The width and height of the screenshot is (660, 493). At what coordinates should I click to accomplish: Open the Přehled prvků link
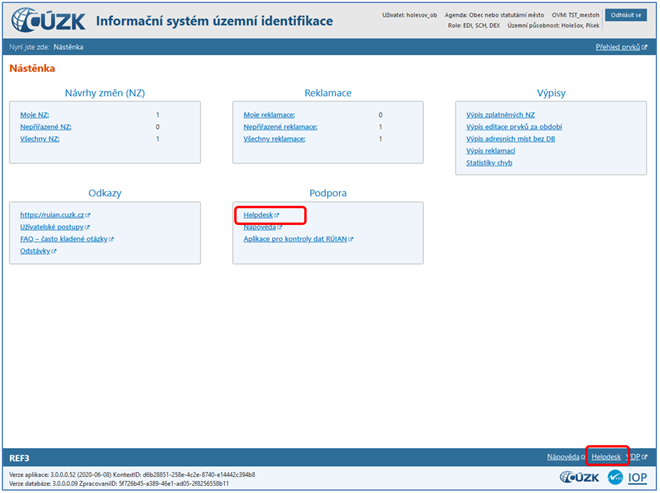pos(620,47)
